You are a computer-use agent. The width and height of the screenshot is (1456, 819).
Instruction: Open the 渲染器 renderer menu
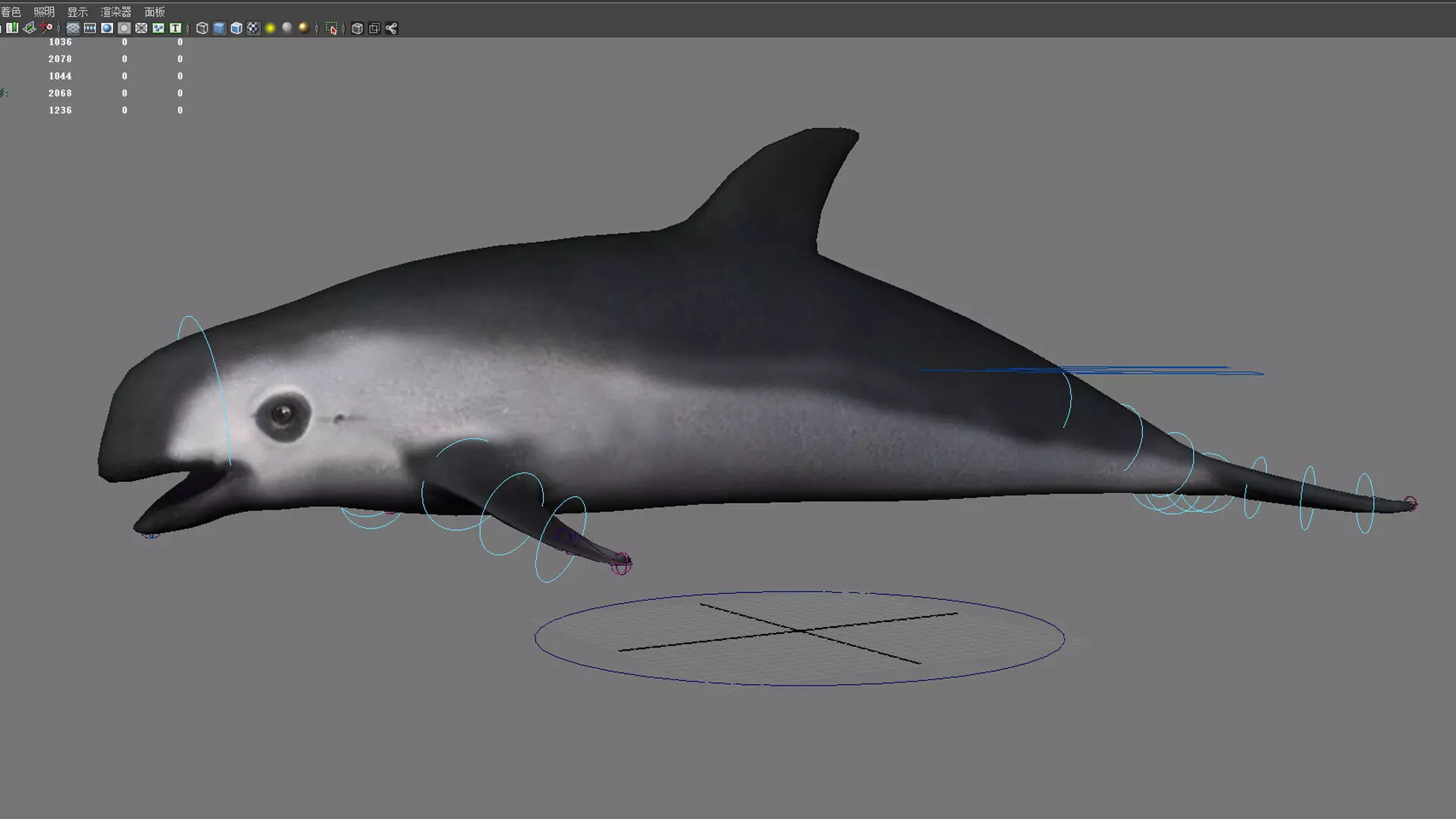coord(116,11)
